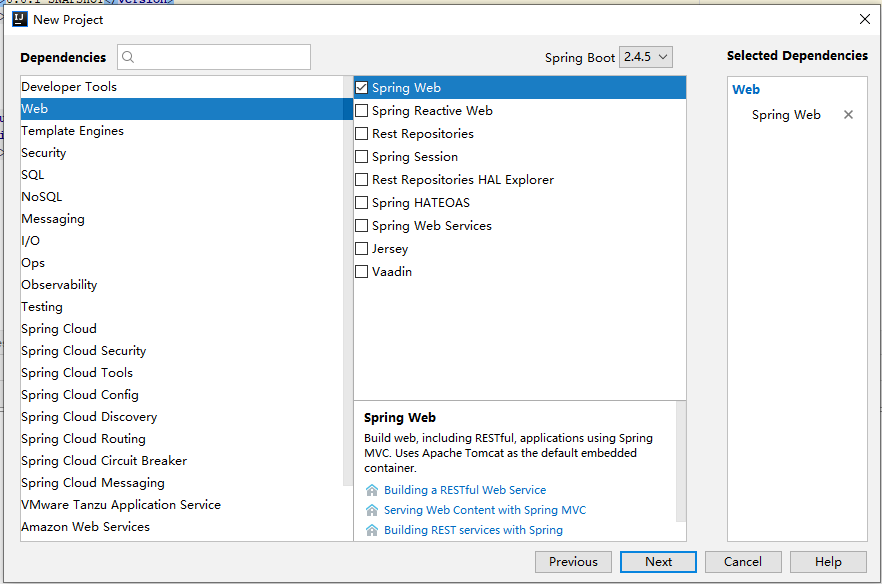This screenshot has width=882, height=584.
Task: Select Spring Cloud category
Action: pos(182,329)
